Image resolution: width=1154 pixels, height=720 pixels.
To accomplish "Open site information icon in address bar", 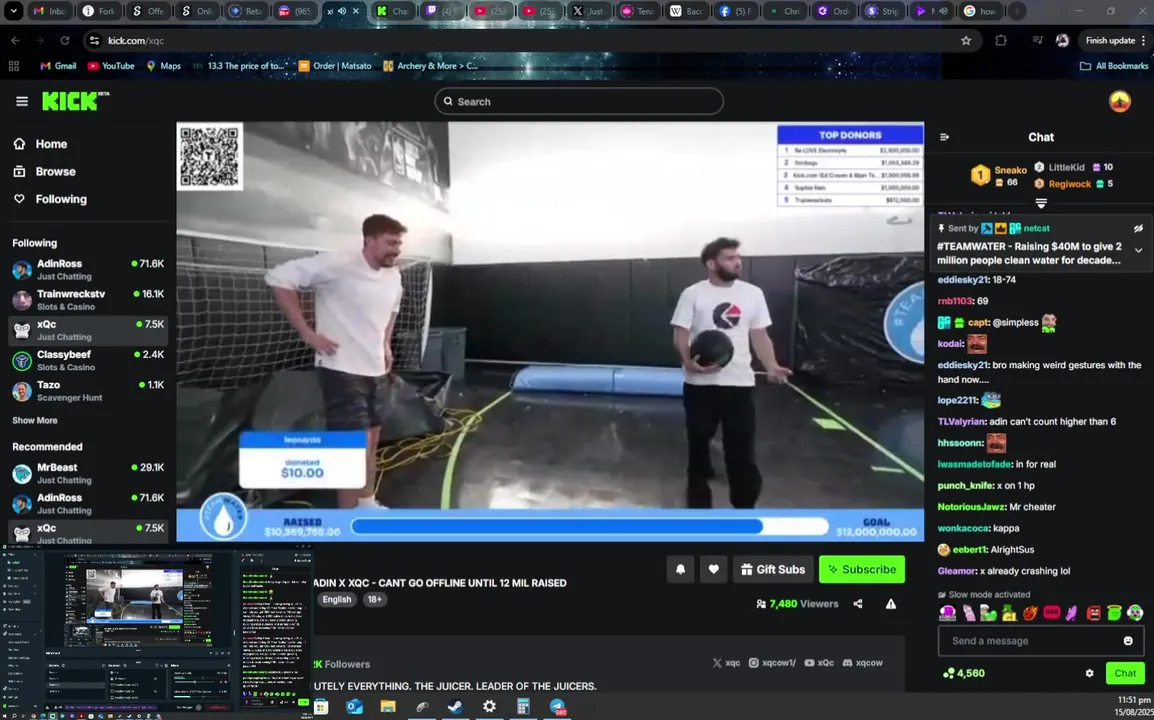I will 94,40.
